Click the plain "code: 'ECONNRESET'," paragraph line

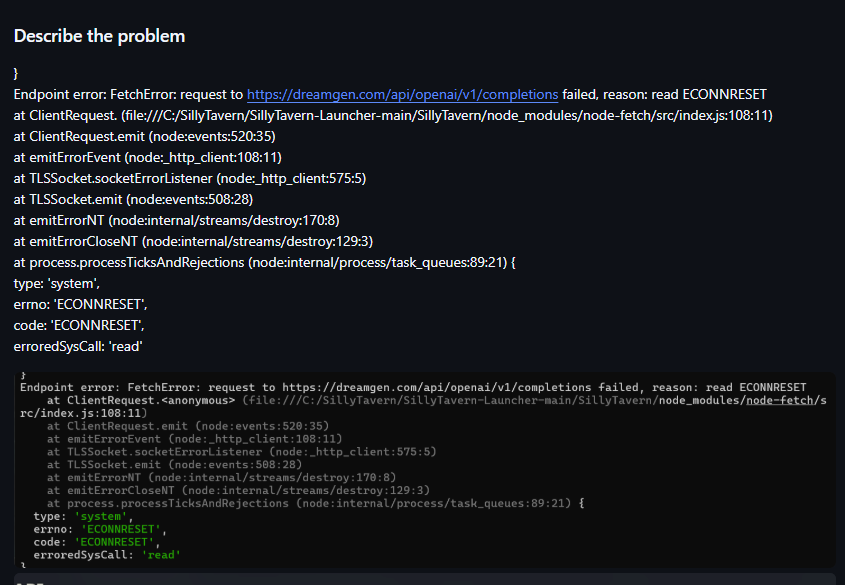pos(79,325)
